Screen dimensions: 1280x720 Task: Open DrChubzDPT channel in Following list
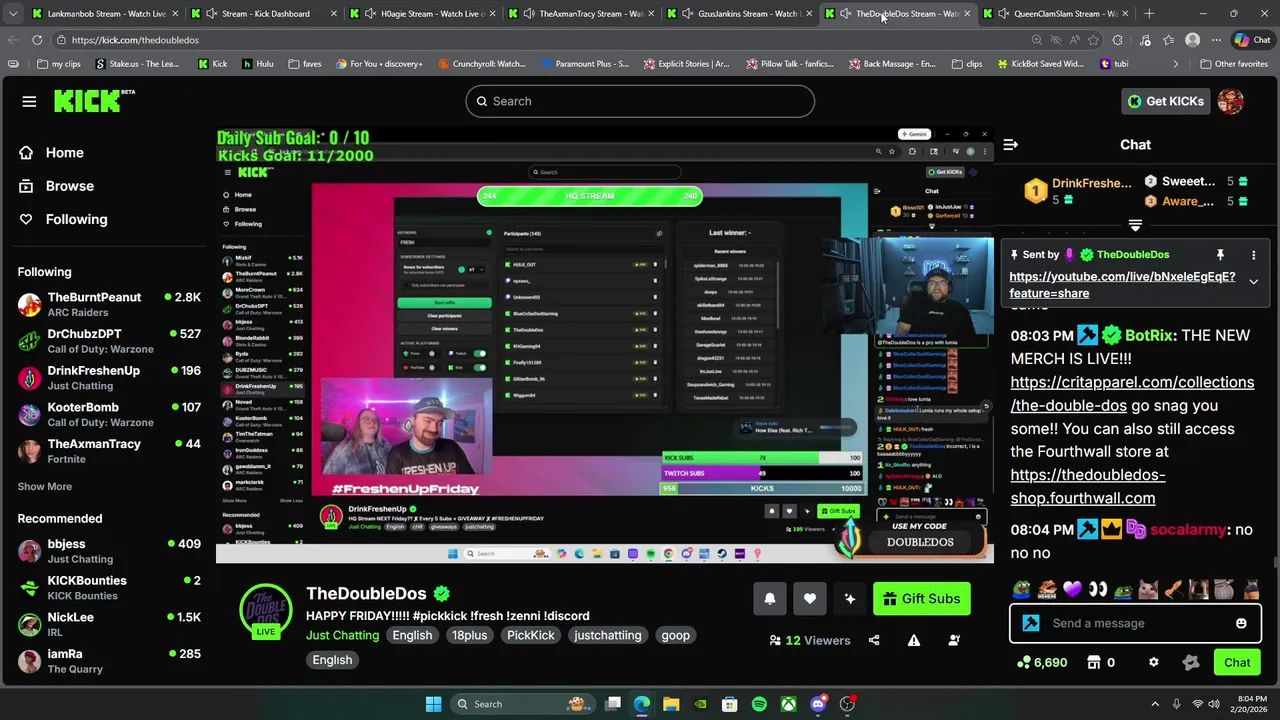[108, 341]
